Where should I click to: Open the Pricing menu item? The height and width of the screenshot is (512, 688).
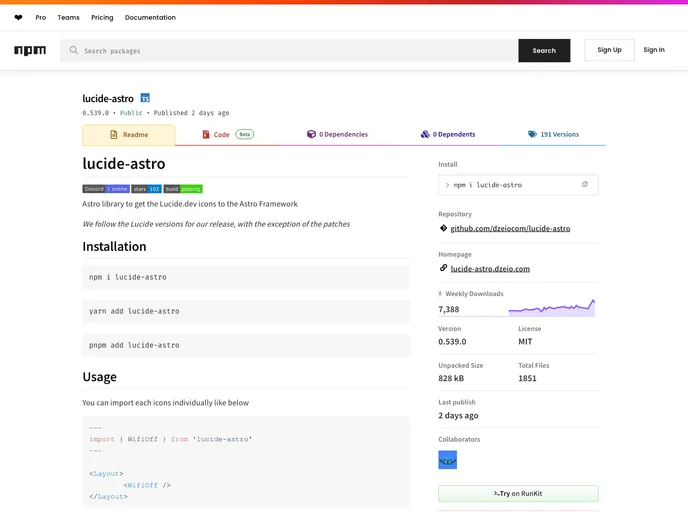pos(102,18)
